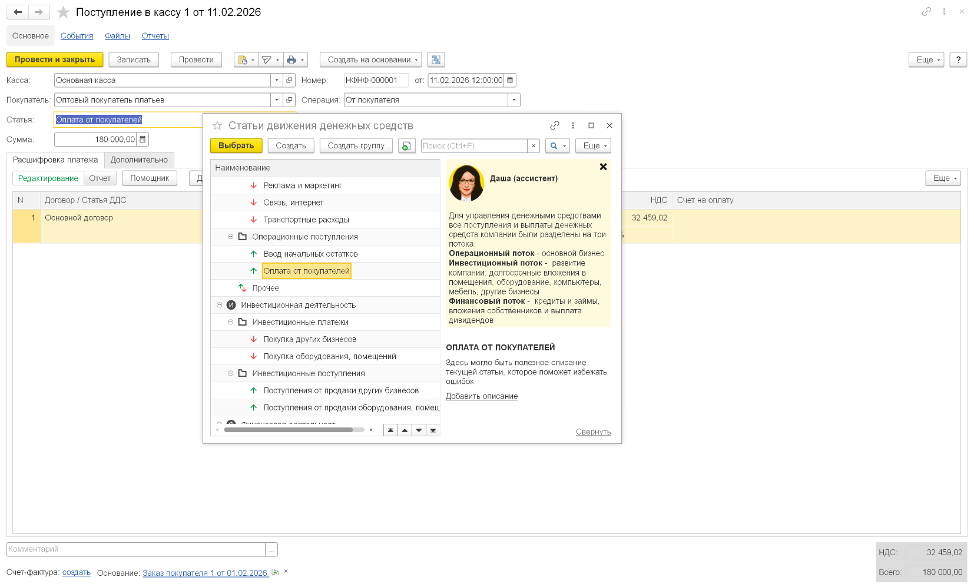Screen dimensions: 974x587
Task: Click the back arrow navigation button
Action: click(17, 12)
